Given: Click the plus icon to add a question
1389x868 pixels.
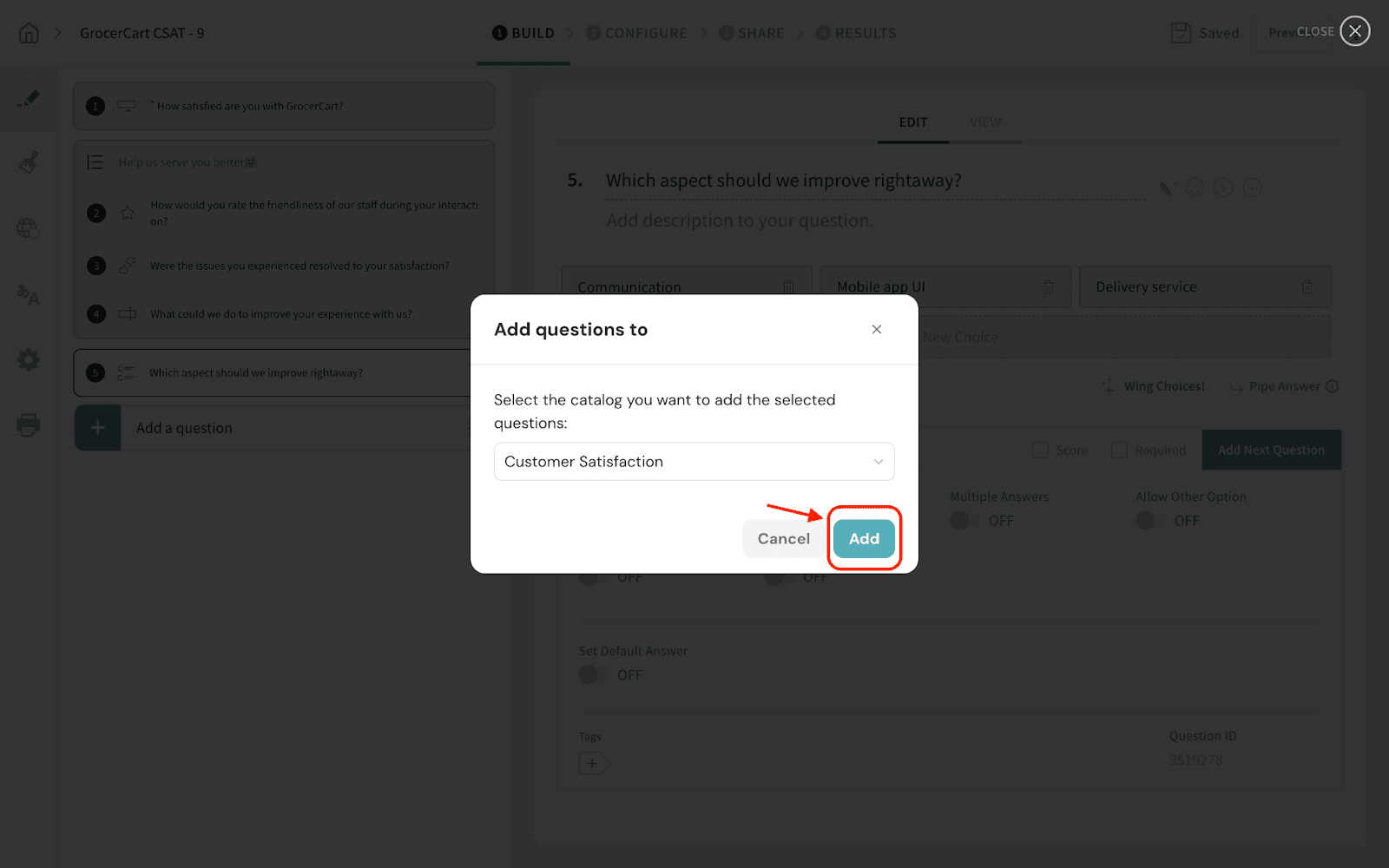Looking at the screenshot, I should click(97, 428).
